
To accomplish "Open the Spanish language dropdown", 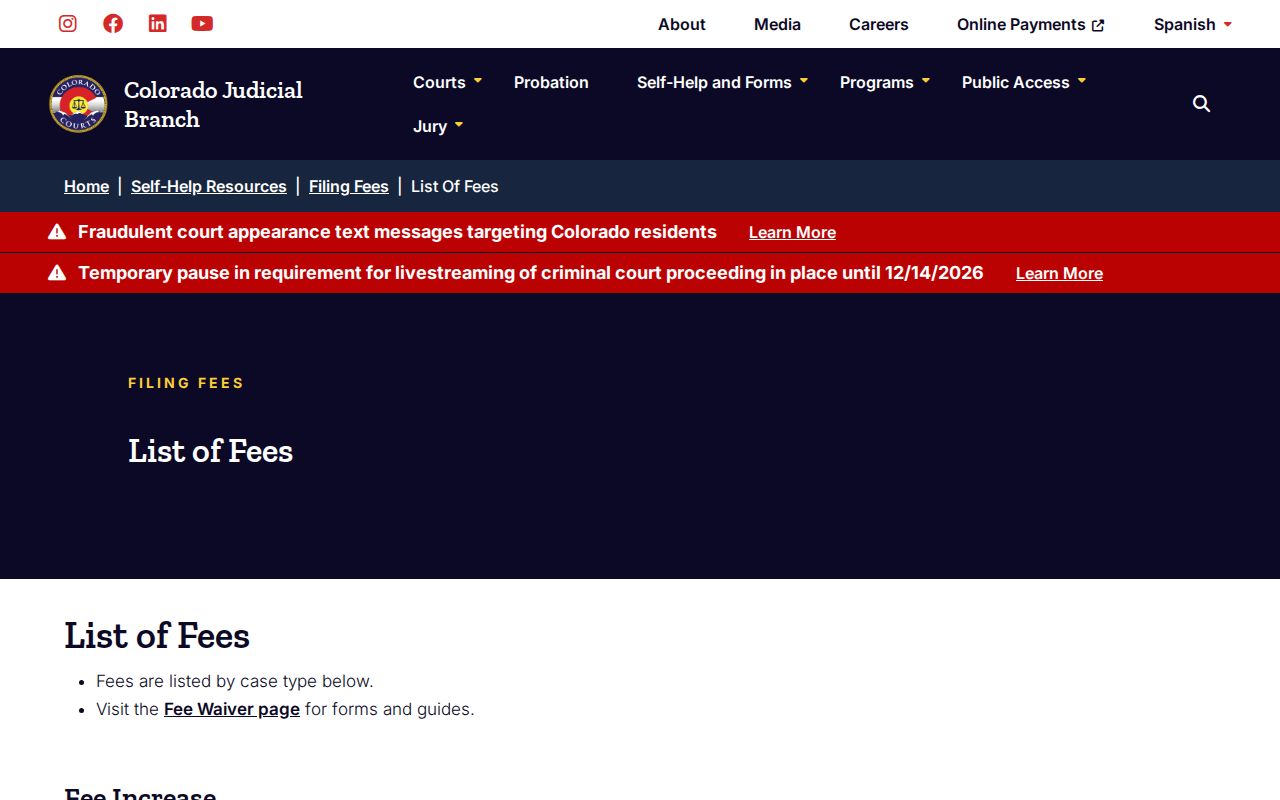I will tap(1193, 24).
